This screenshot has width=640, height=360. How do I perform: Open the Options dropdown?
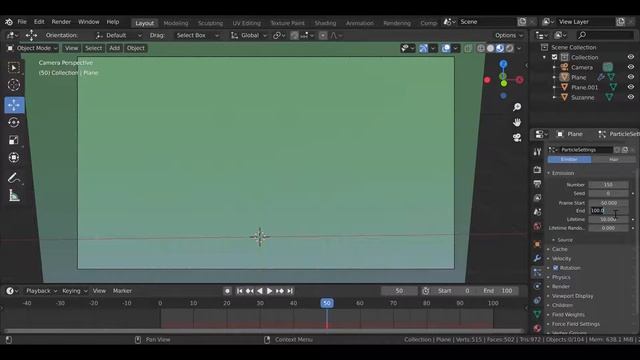pyautogui.click(x=509, y=36)
